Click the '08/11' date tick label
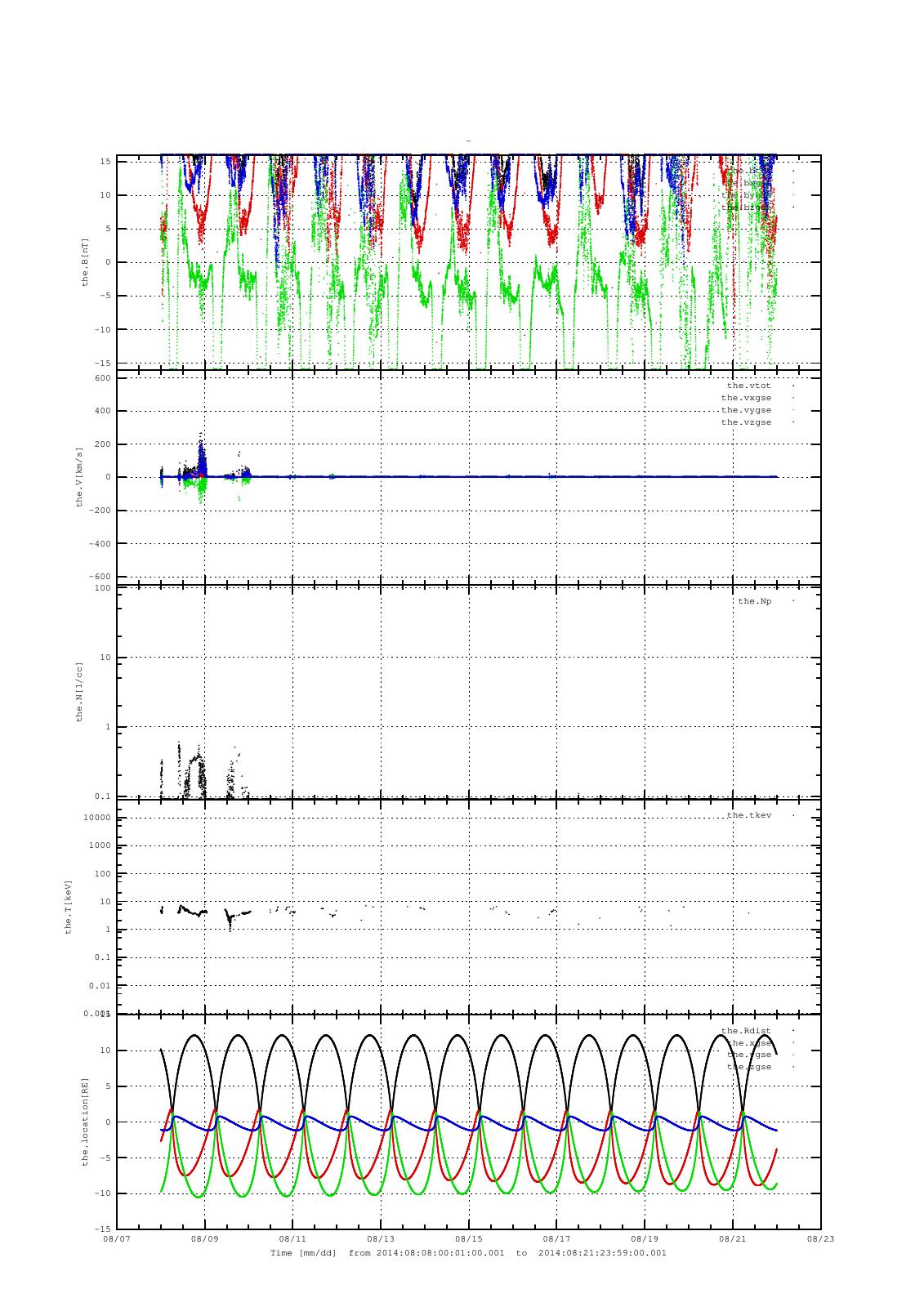The width and height of the screenshot is (924, 1307). coord(292,1239)
